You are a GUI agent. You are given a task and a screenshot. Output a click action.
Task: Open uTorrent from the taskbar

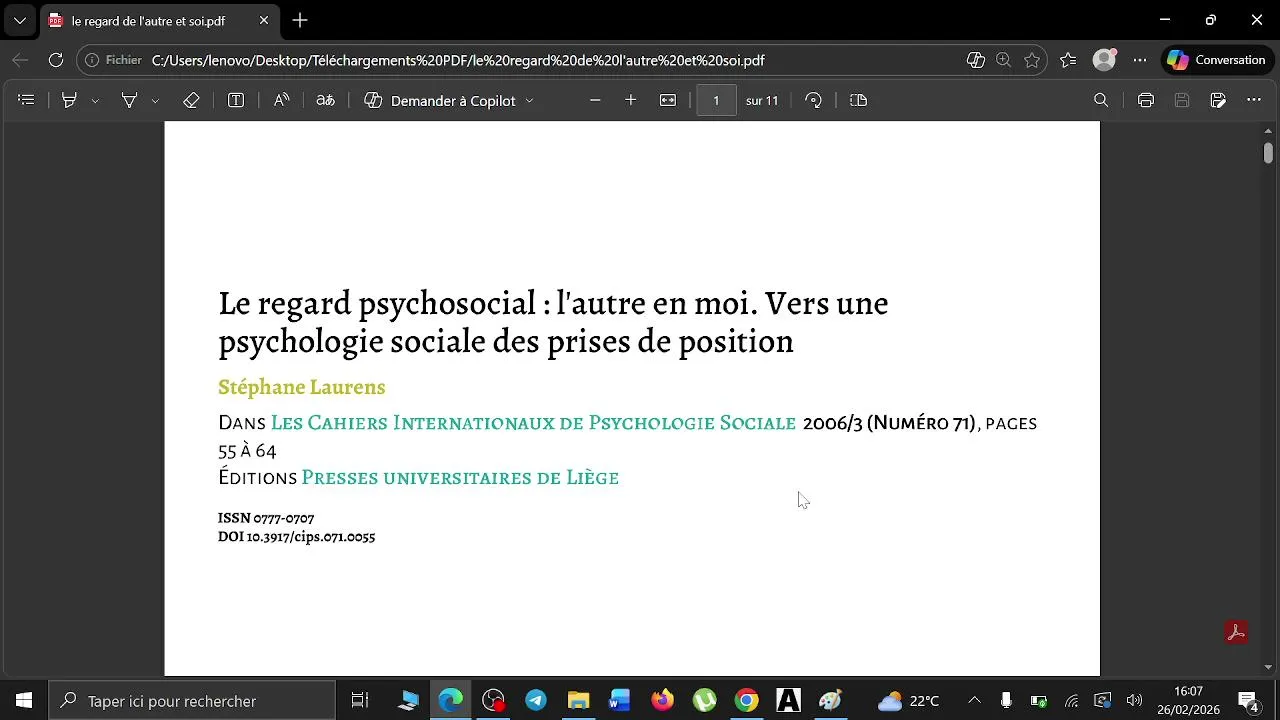click(704, 700)
